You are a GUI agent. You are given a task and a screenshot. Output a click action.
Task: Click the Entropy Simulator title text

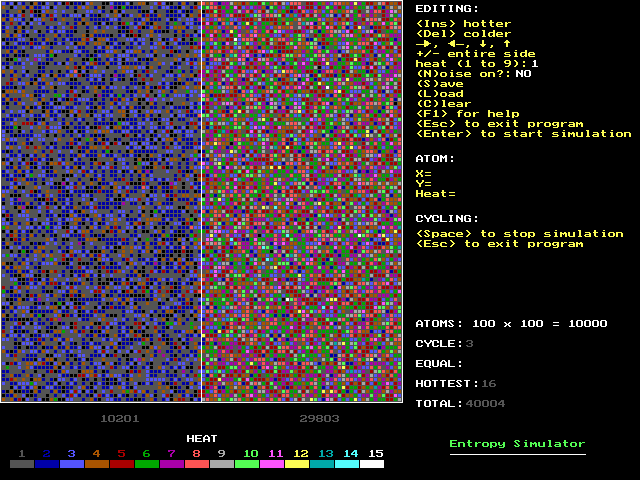pos(517,444)
